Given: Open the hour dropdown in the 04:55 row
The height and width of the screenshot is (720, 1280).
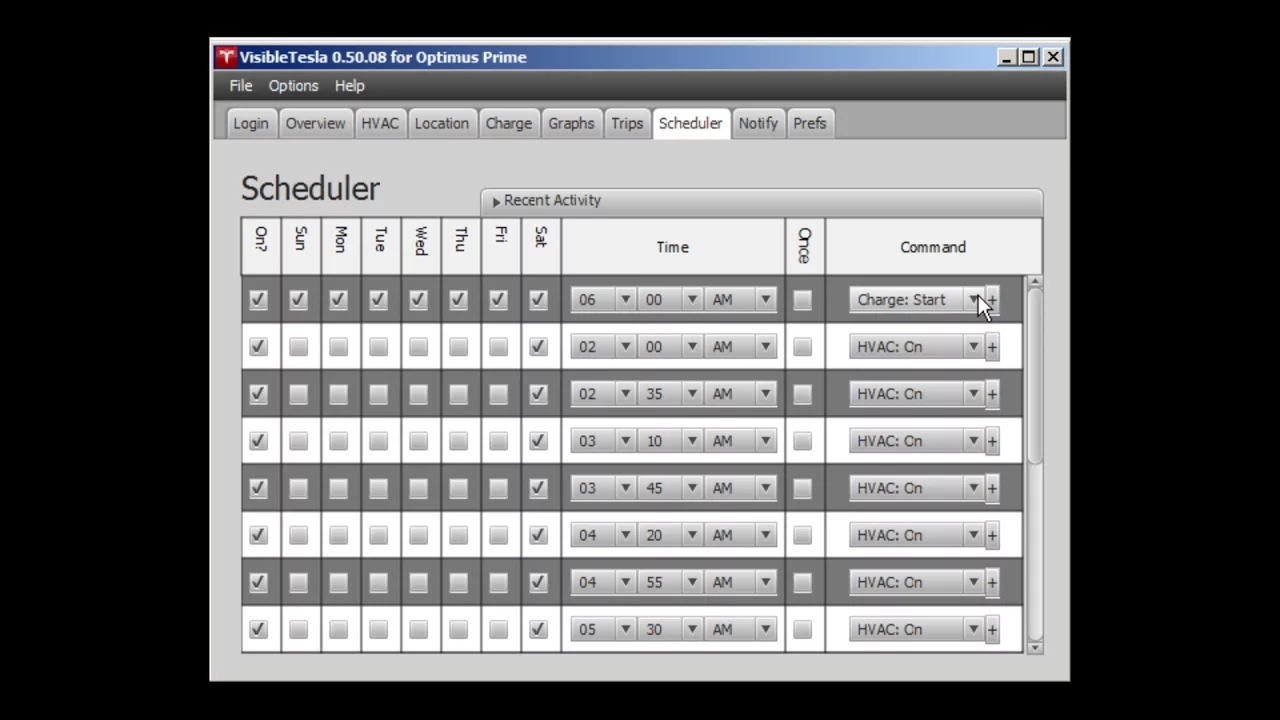Looking at the screenshot, I should click(603, 582).
